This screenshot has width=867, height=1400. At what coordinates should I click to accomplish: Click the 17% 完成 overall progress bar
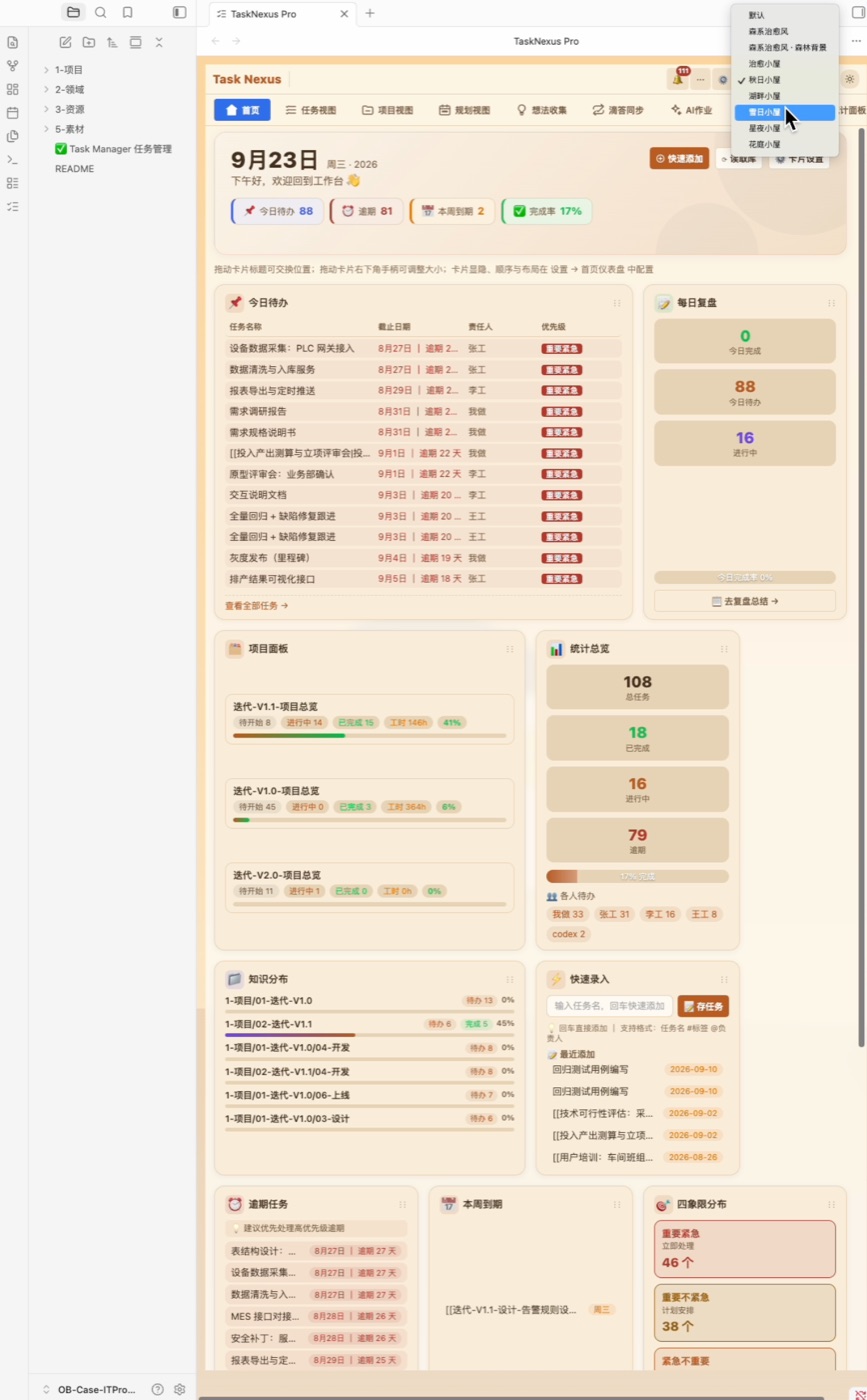[637, 876]
